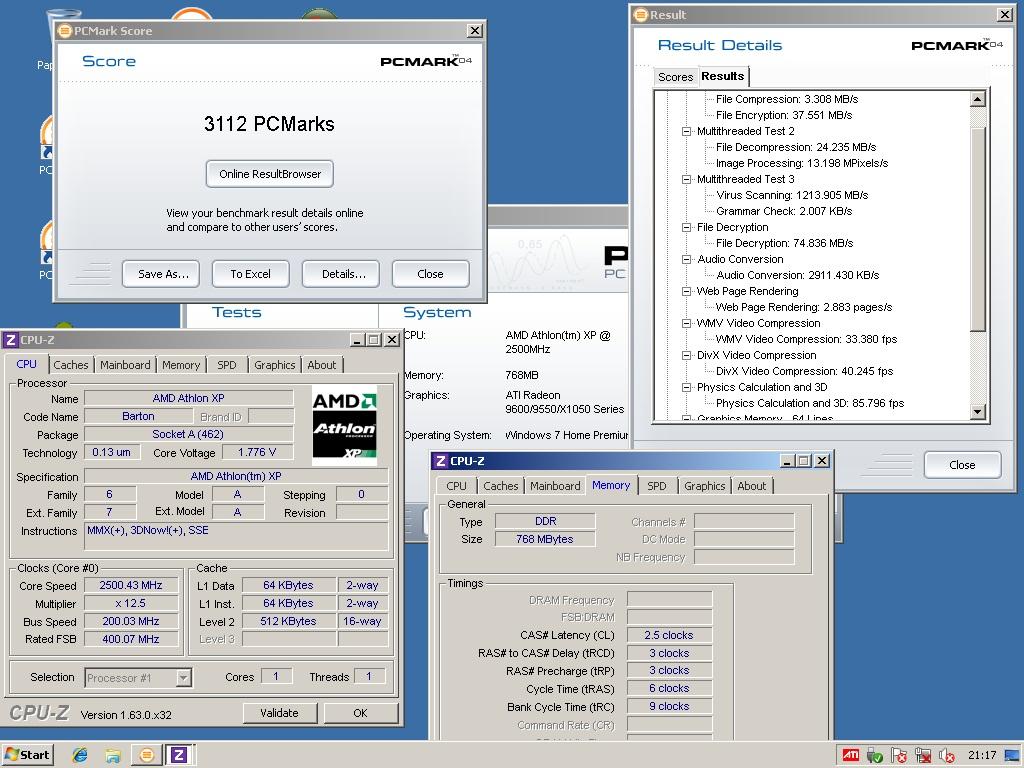
Task: Click CAS# Latency 2.5 clocks value
Action: pos(669,635)
